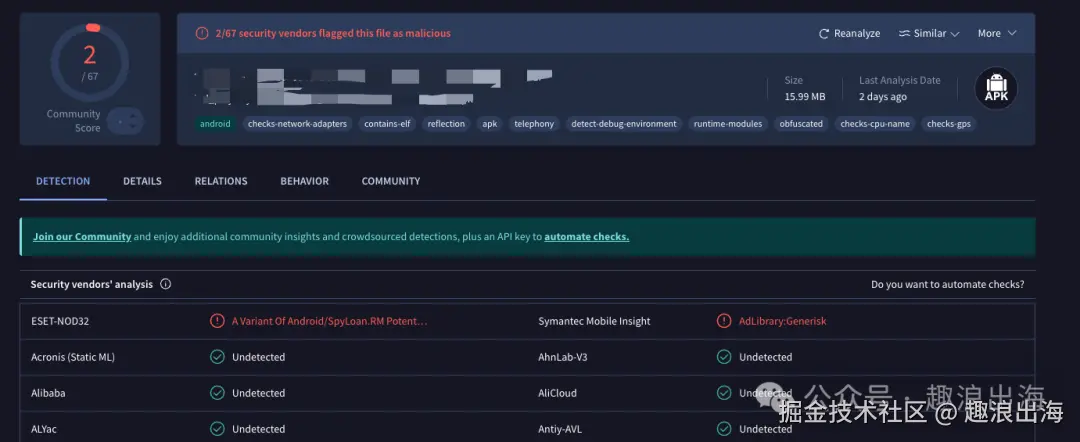The height and width of the screenshot is (442, 1080).
Task: Switch to the DETAILS tab
Action: (142, 181)
